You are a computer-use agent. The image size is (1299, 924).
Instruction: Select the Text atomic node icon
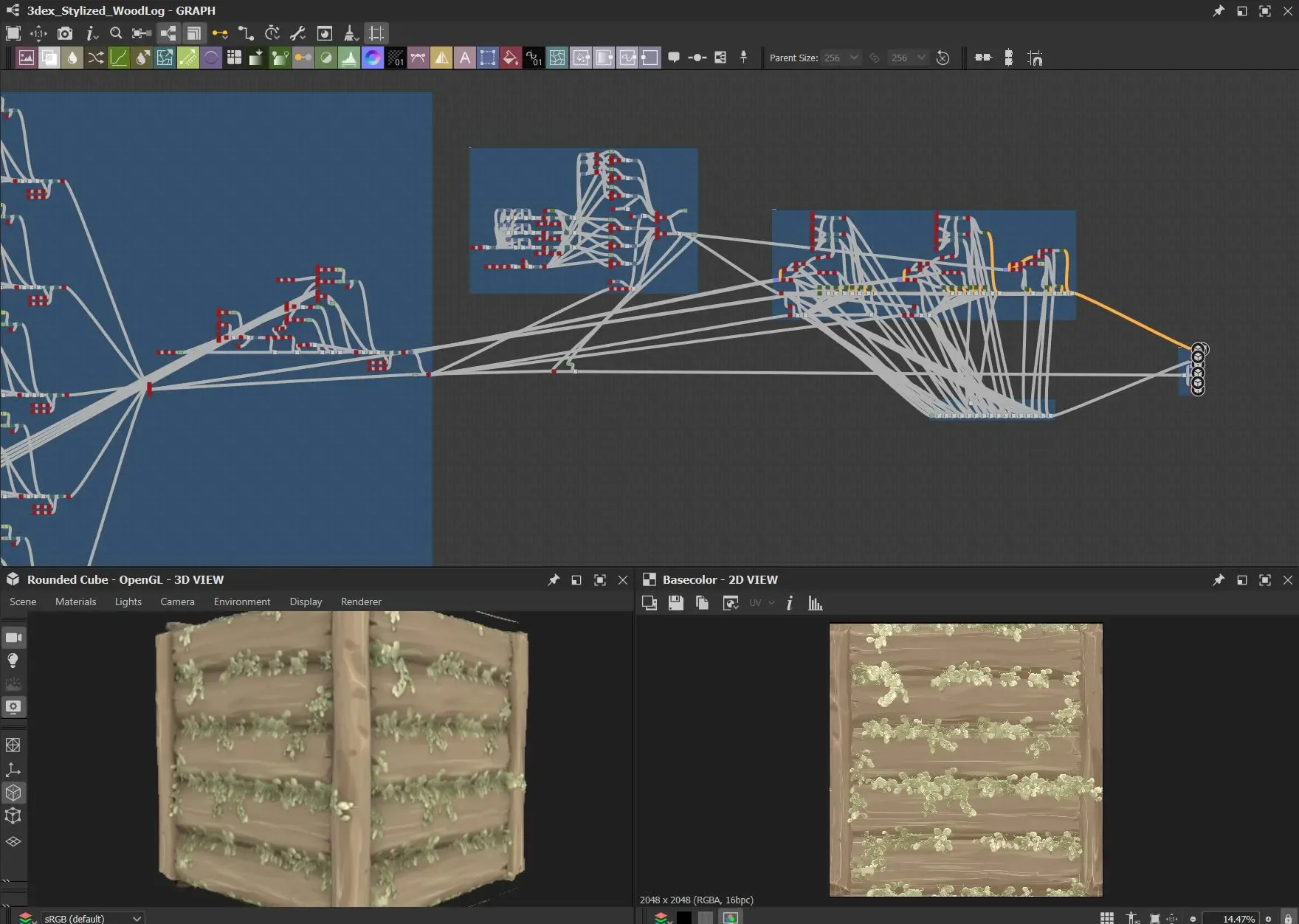pos(465,58)
